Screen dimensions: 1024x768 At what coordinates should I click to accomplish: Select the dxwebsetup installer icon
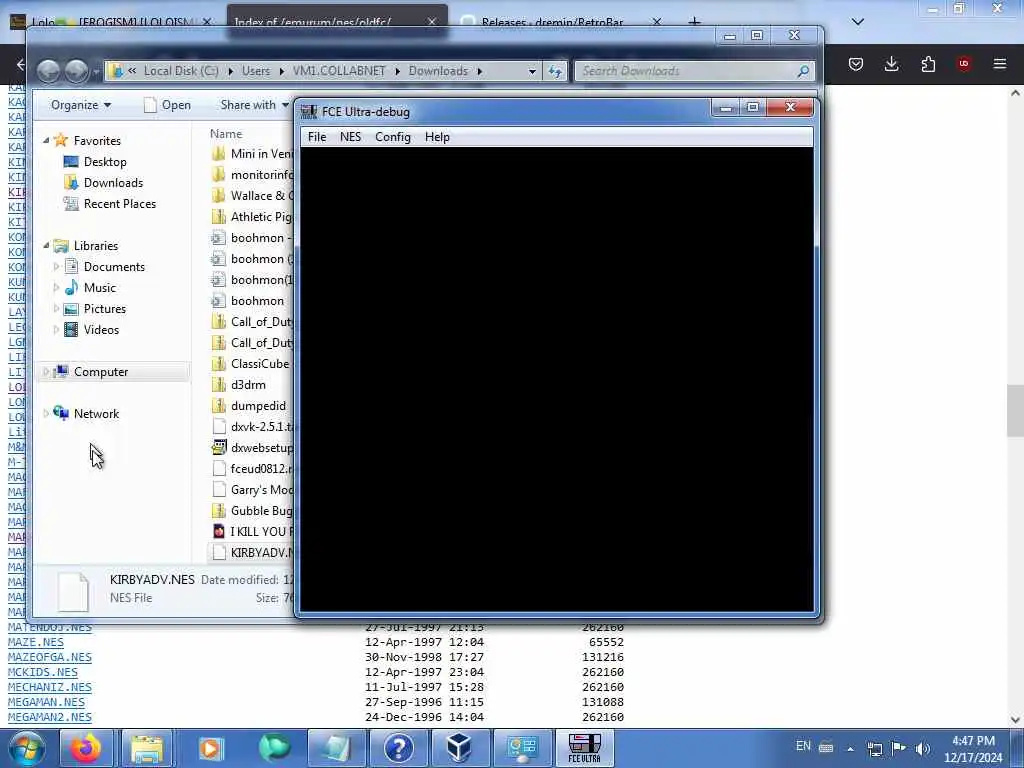tap(219, 447)
